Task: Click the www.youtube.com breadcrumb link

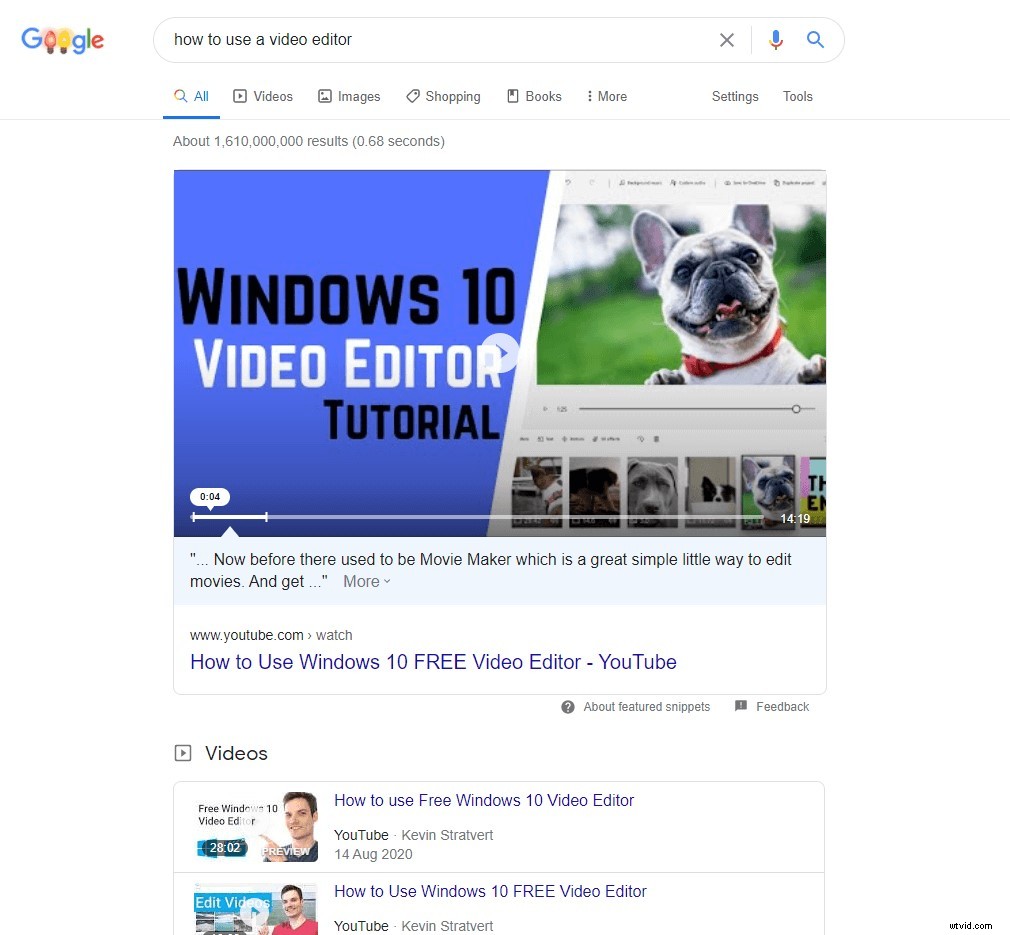Action: [x=246, y=635]
